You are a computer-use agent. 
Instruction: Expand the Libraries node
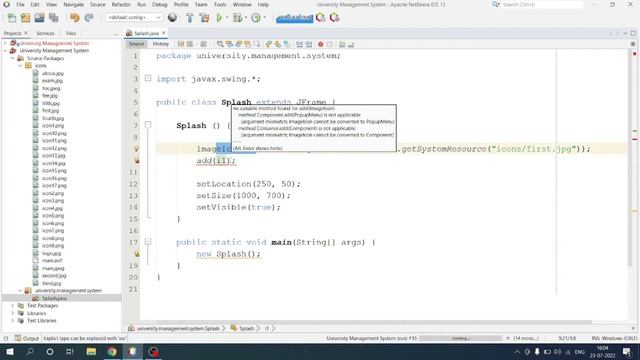[x=13, y=313]
